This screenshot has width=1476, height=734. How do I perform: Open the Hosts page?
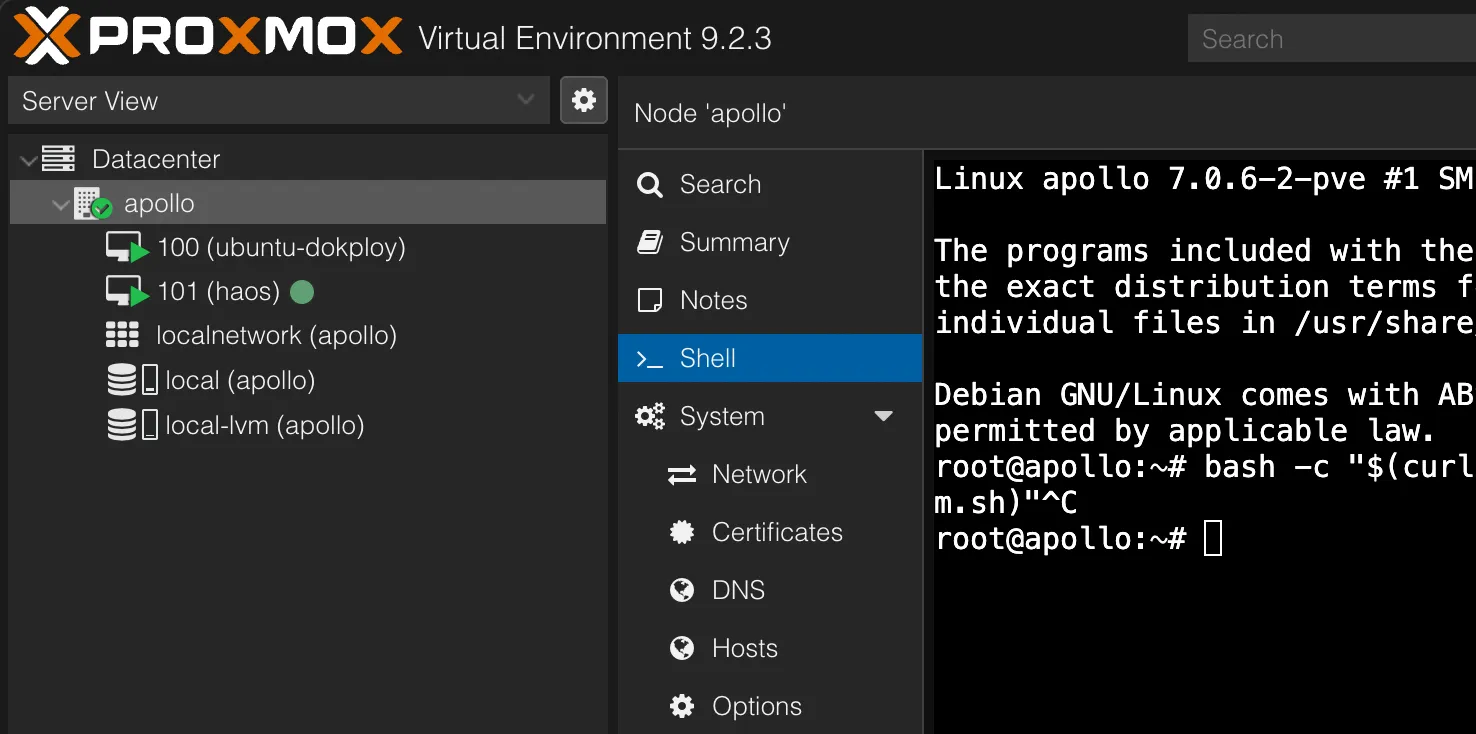[770, 648]
